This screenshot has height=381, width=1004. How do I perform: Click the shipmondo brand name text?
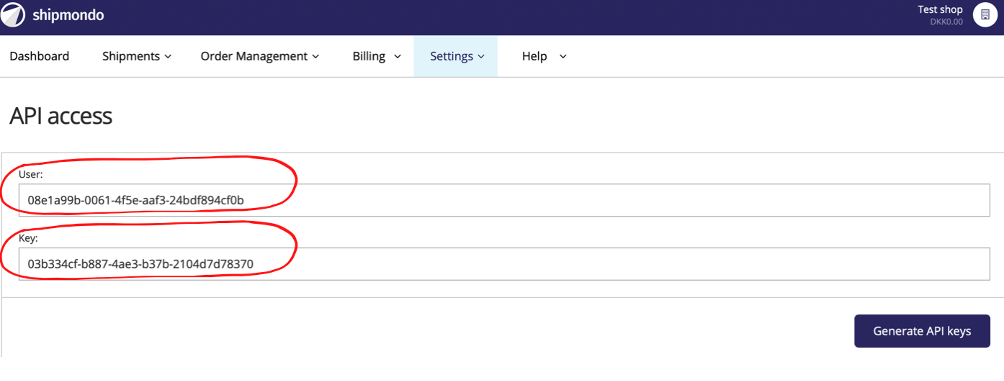click(68, 15)
